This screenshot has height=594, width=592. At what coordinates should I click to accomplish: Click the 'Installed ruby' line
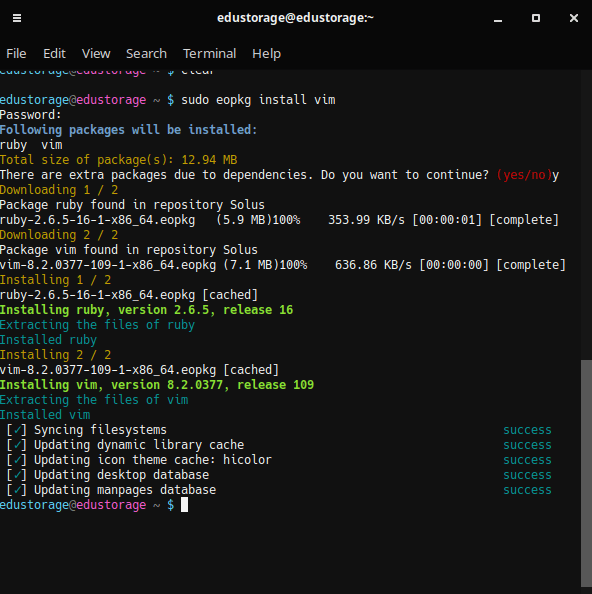tap(48, 340)
